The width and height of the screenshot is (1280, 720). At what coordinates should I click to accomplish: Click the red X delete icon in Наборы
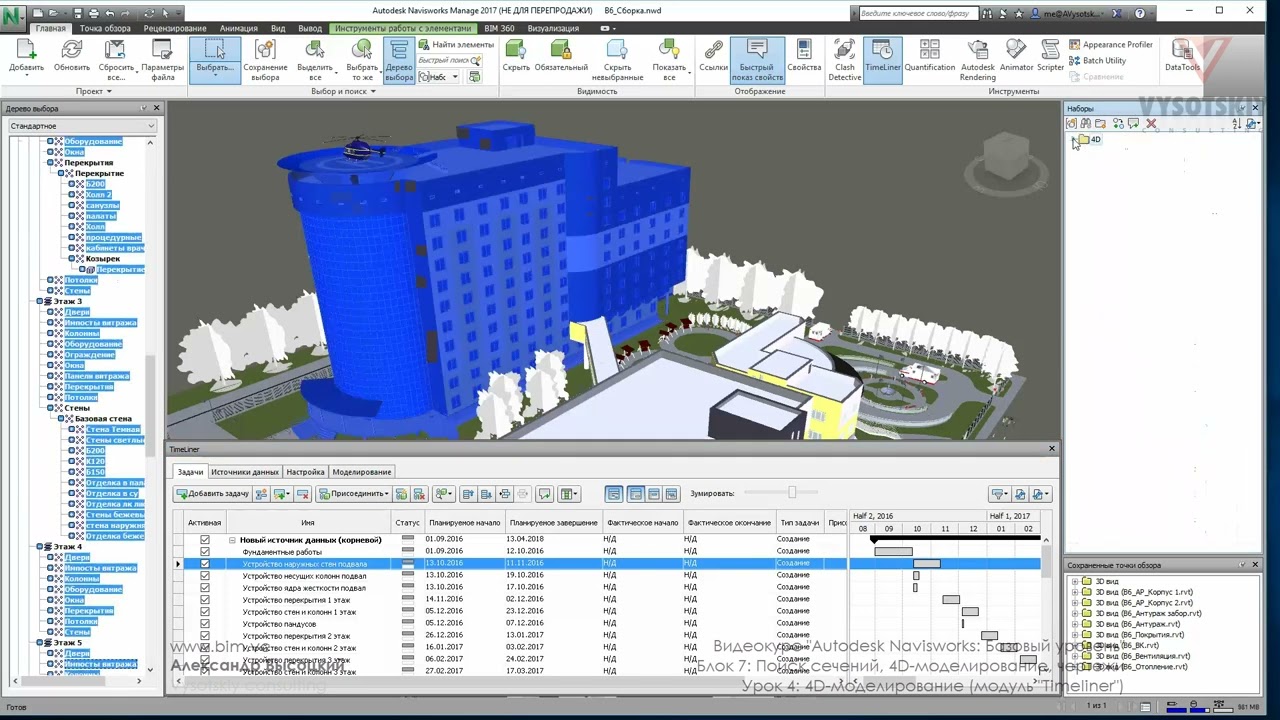click(1151, 124)
